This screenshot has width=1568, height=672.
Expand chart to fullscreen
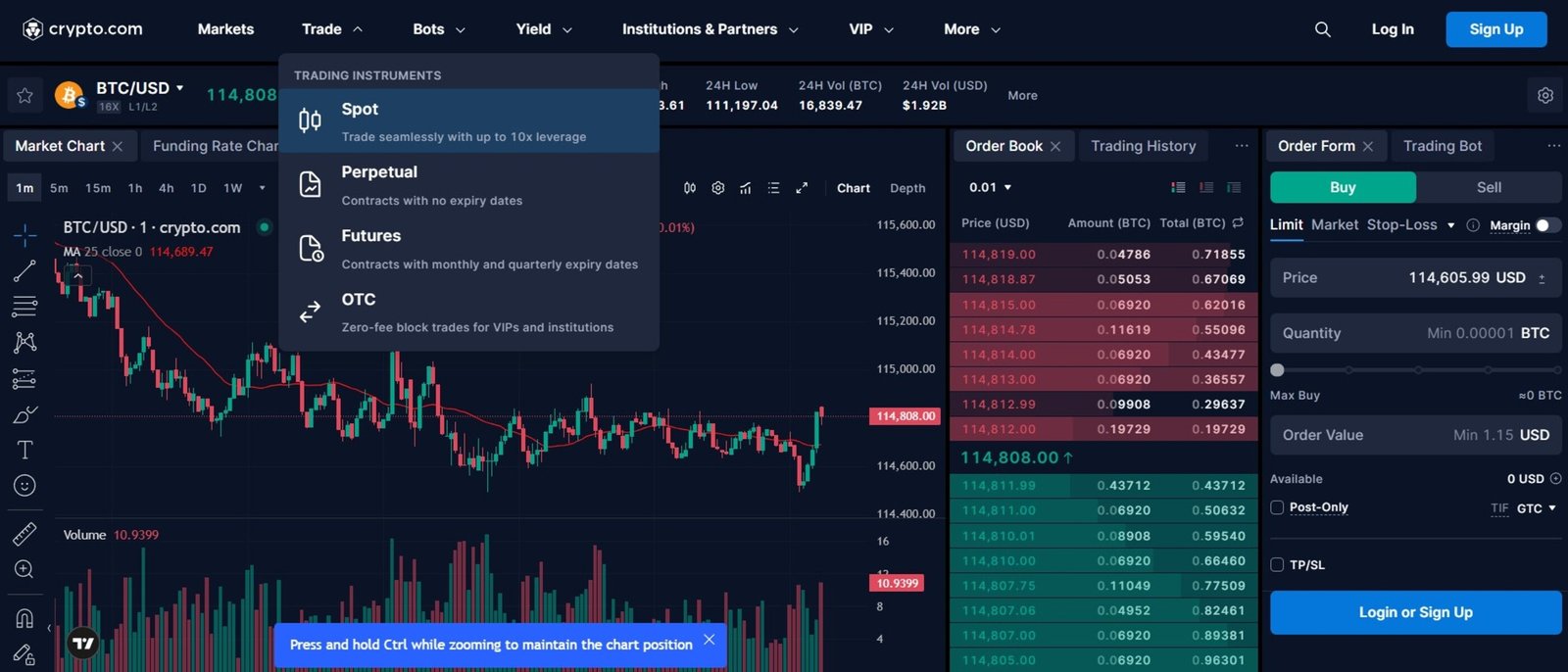[x=802, y=188]
